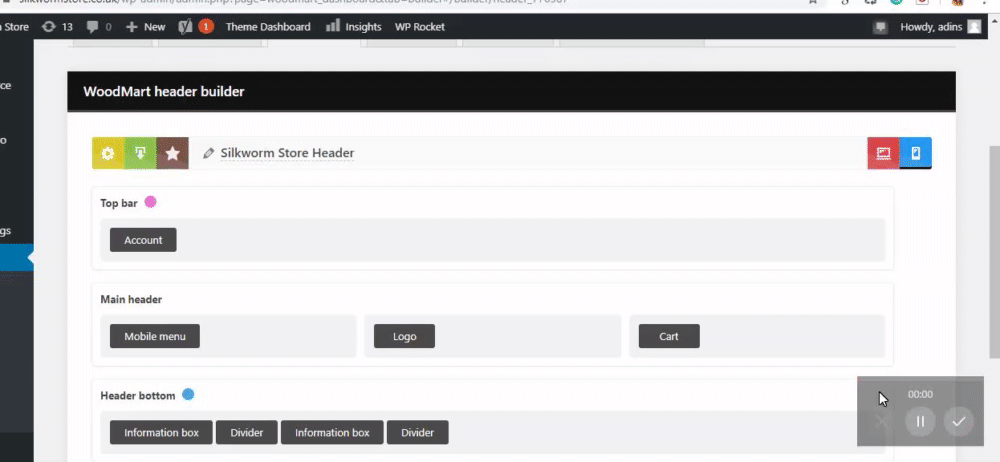This screenshot has height=462, width=1000.
Task: Select the second Information box element
Action: pyautogui.click(x=332, y=432)
